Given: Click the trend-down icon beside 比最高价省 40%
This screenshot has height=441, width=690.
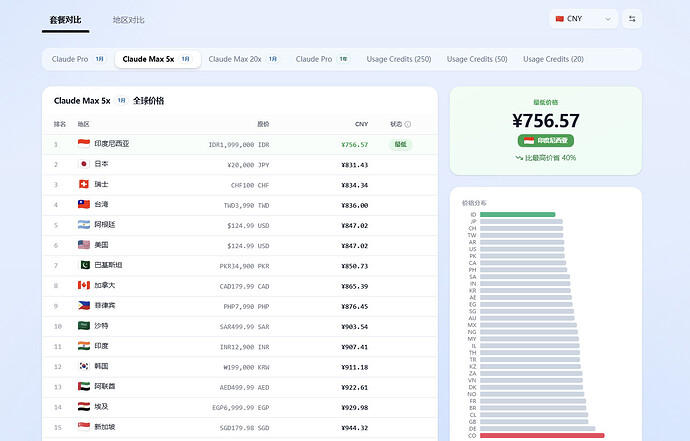Looking at the screenshot, I should (519, 158).
